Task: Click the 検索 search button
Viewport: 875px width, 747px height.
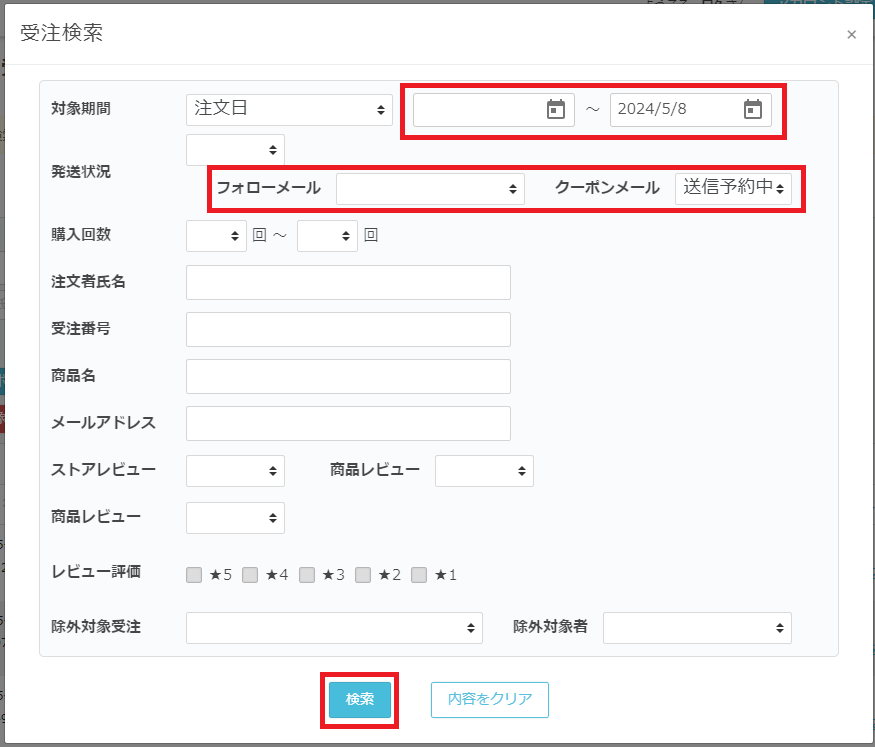Action: (x=360, y=699)
